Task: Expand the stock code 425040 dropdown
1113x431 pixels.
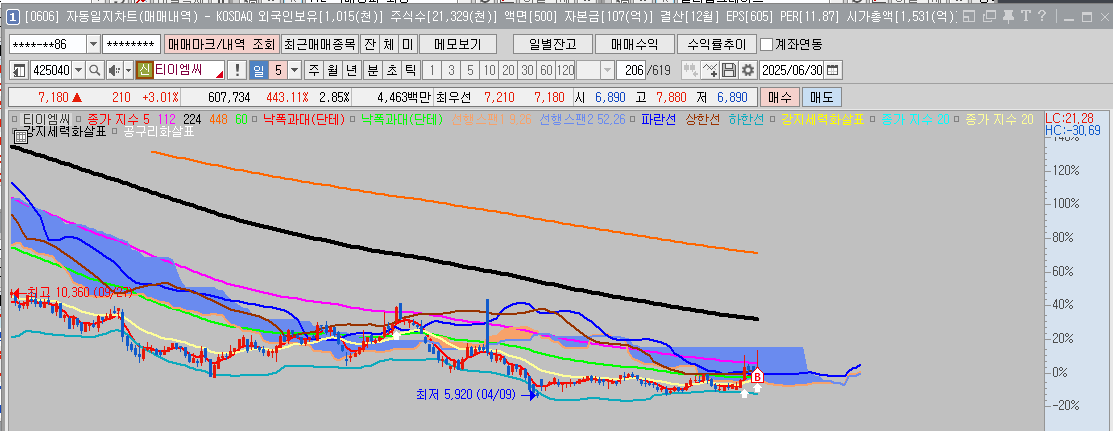Action: [x=78, y=70]
